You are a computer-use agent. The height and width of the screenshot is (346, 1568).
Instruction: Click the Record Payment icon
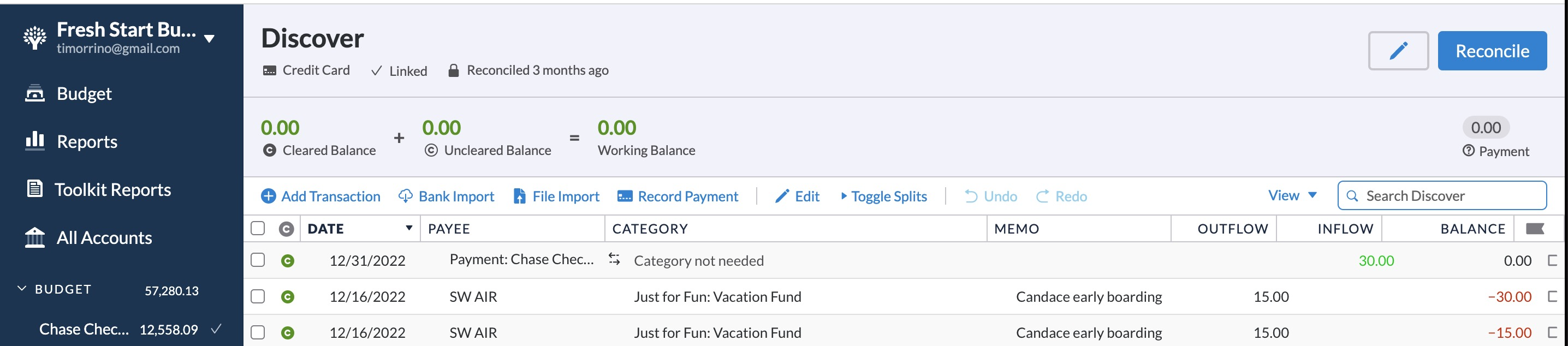click(x=625, y=196)
